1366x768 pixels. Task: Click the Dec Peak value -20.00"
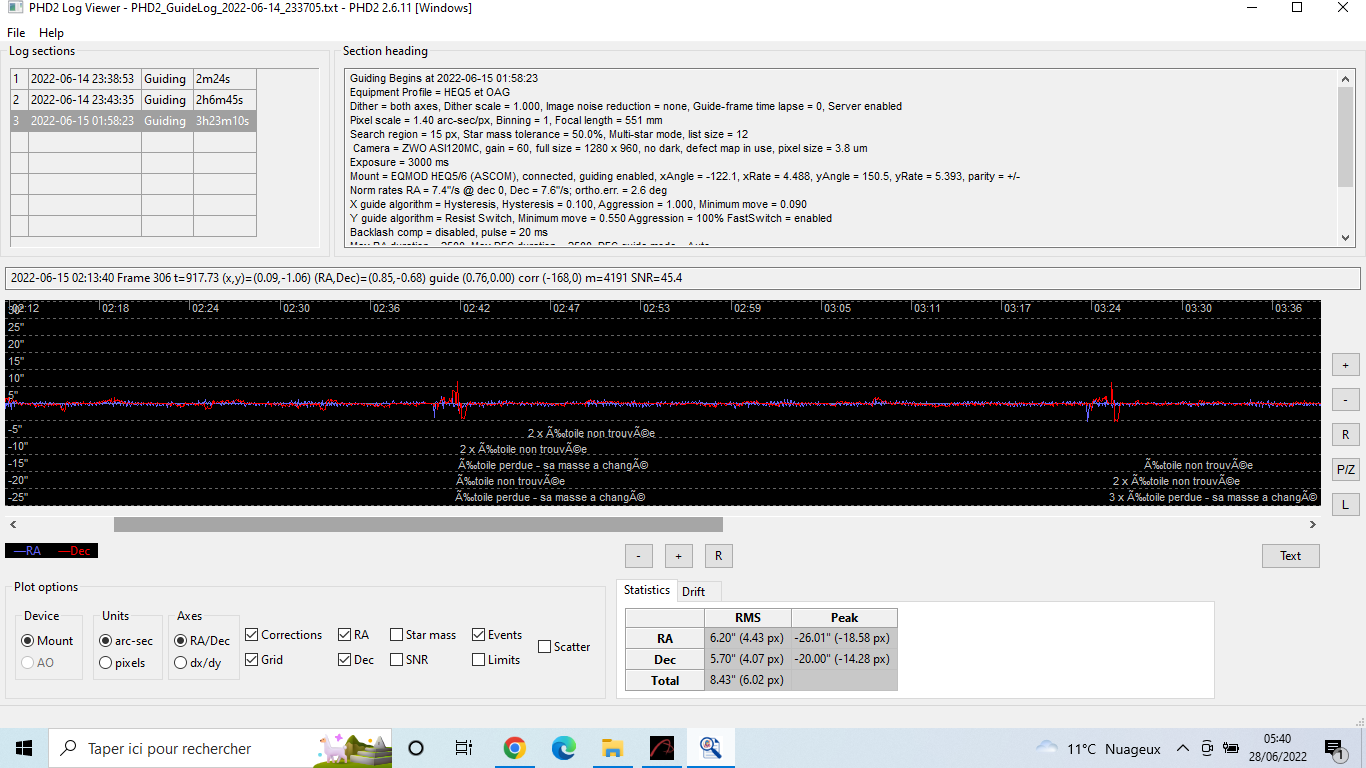pyautogui.click(x=844, y=659)
